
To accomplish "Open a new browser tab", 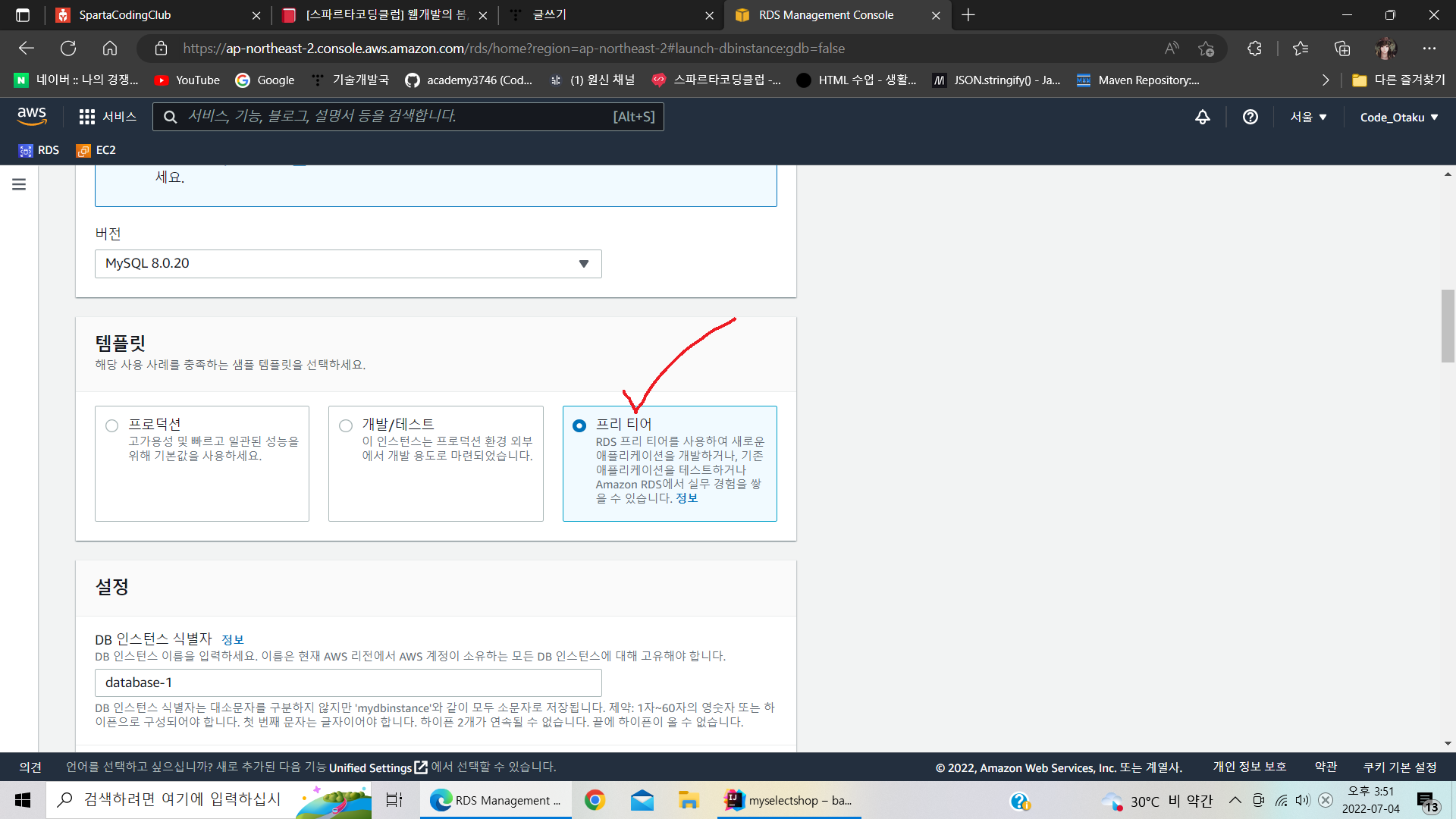I will 968,15.
